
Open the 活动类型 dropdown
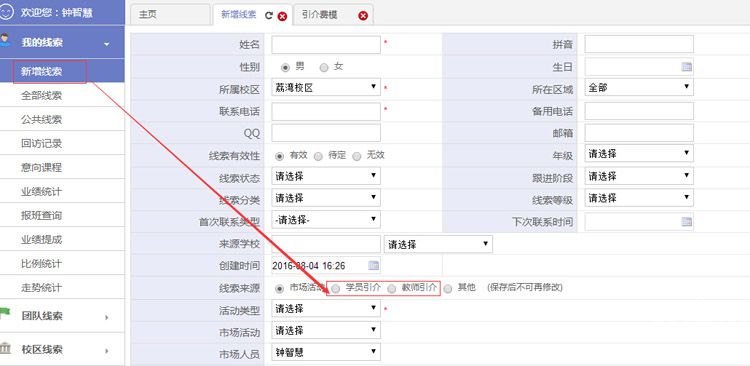[326, 309]
